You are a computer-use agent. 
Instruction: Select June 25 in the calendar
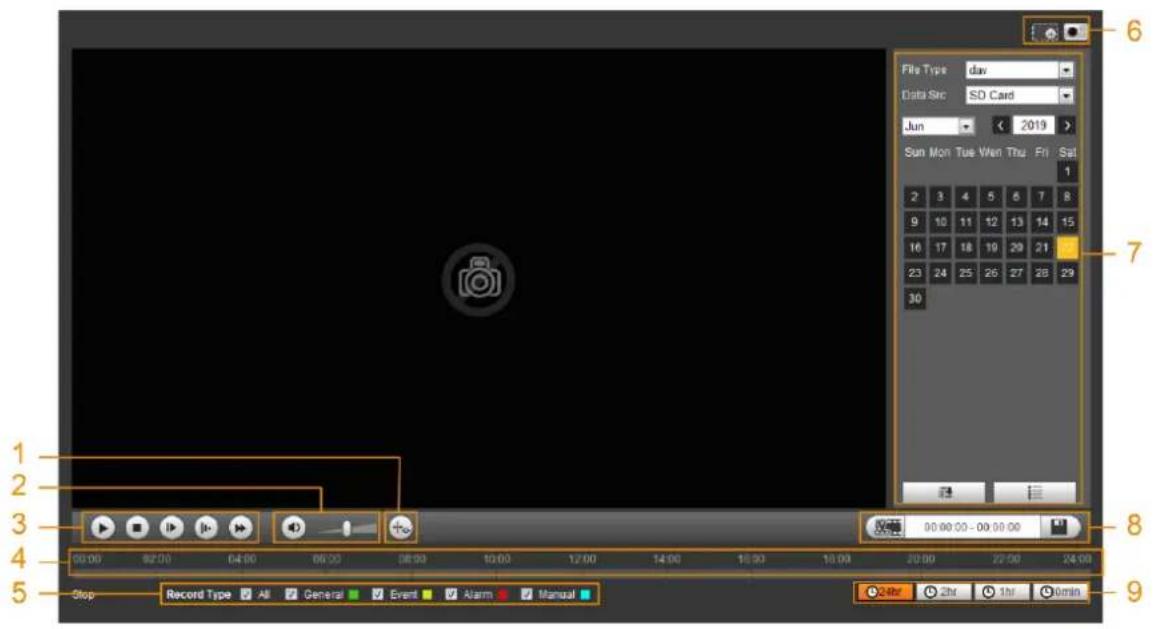click(x=966, y=273)
